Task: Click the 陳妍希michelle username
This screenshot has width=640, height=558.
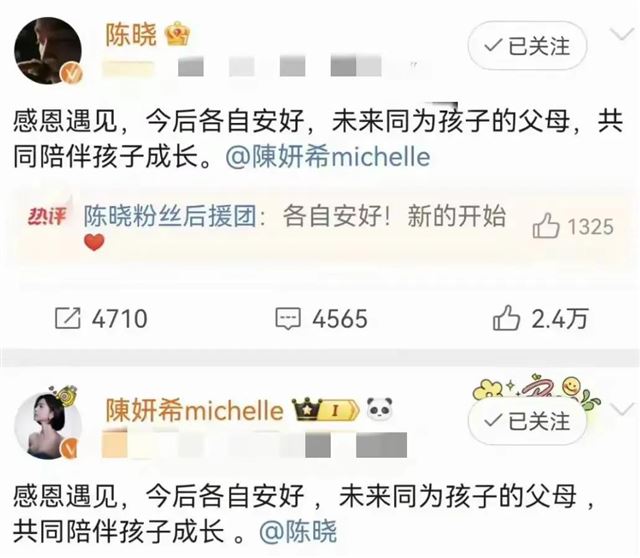Action: pyautogui.click(x=194, y=410)
